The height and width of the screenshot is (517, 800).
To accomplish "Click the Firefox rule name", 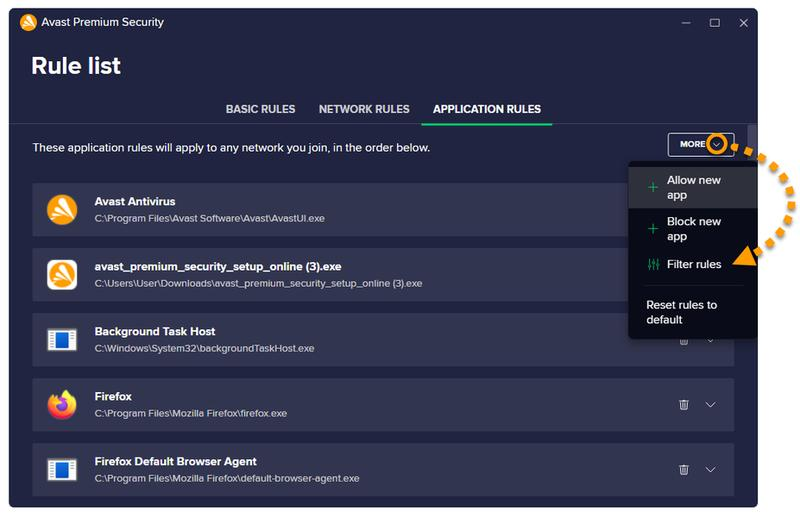I will pyautogui.click(x=113, y=397).
